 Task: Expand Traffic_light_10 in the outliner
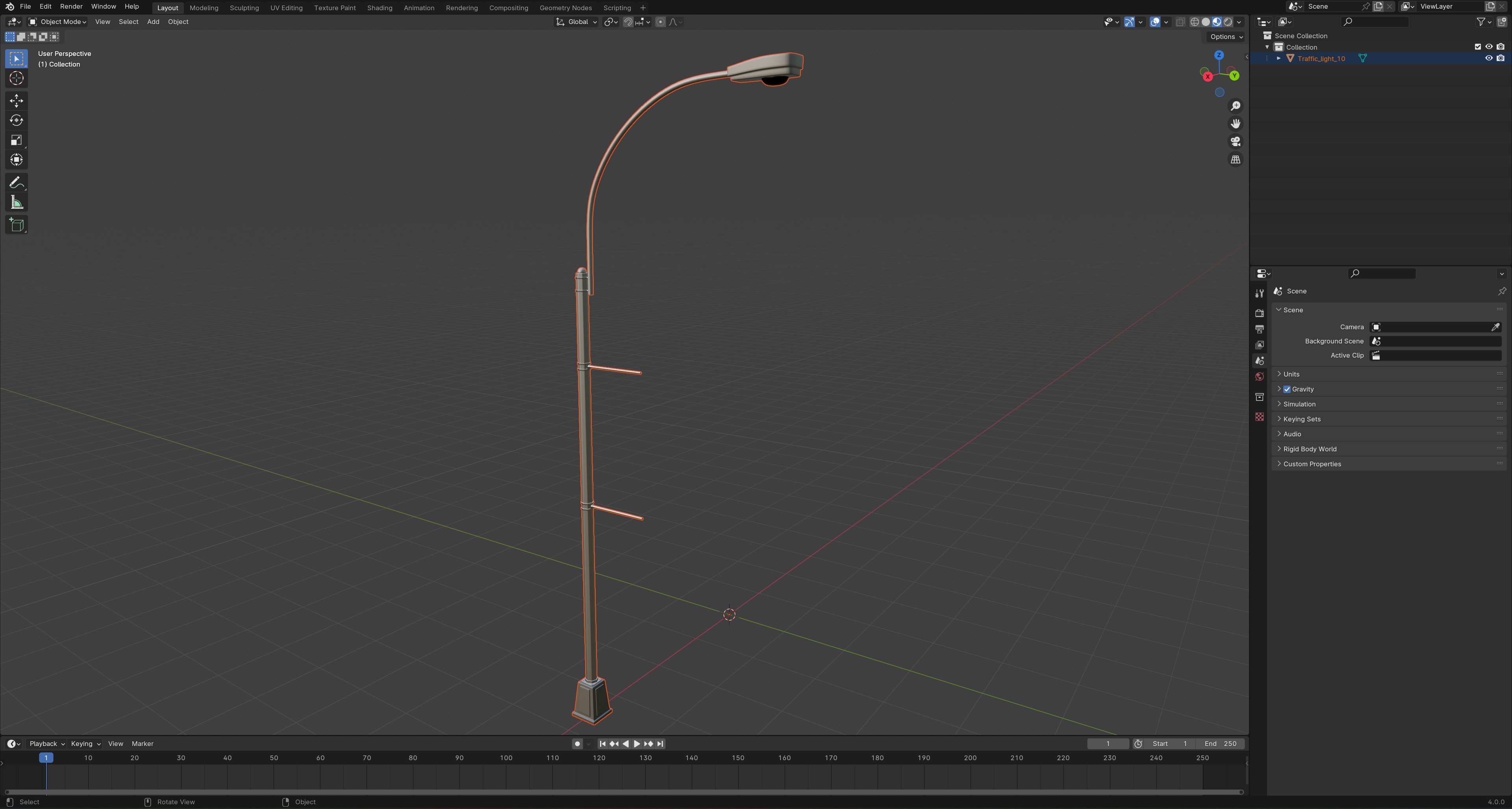coord(1279,58)
